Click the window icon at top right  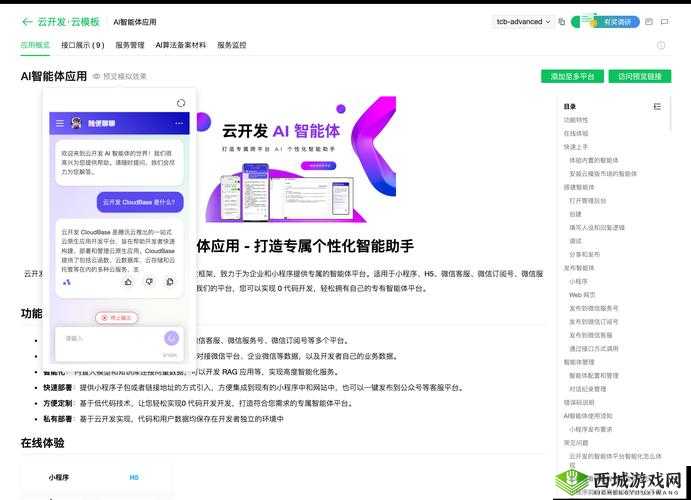click(x=664, y=22)
